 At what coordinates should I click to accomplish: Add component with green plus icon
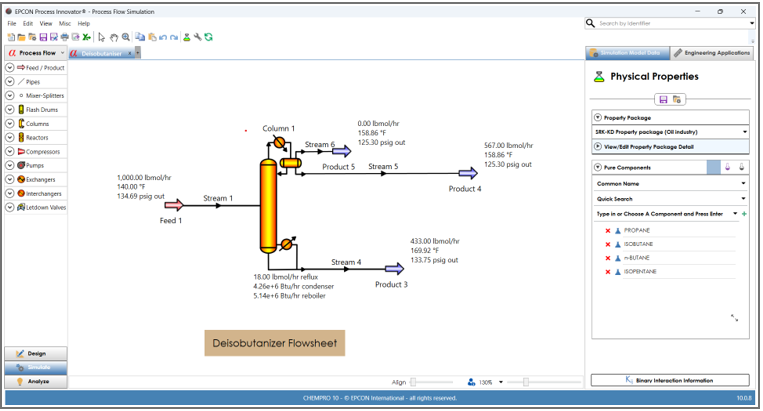[745, 214]
